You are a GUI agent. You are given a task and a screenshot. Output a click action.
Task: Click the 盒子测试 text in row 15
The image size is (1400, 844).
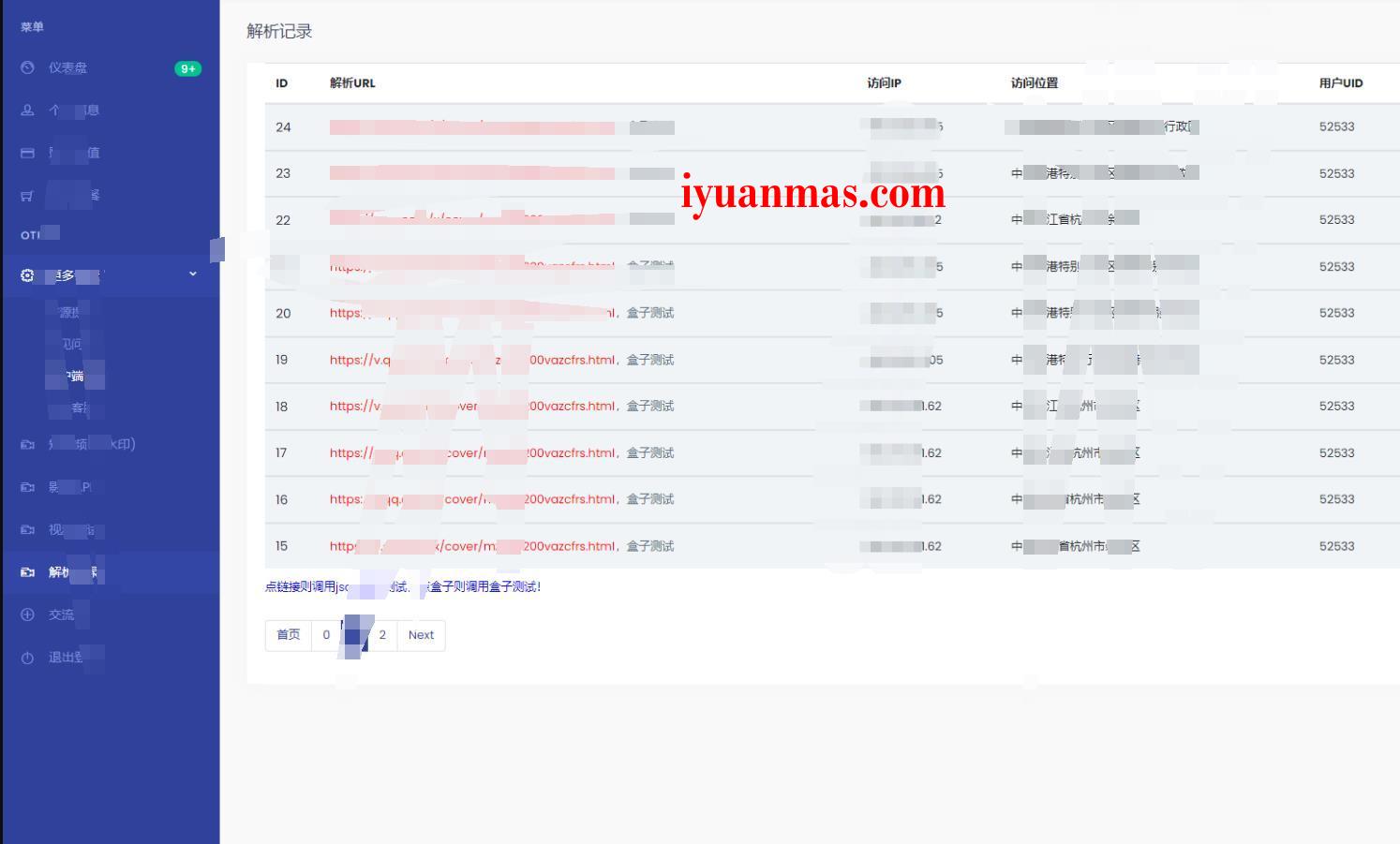coord(650,546)
